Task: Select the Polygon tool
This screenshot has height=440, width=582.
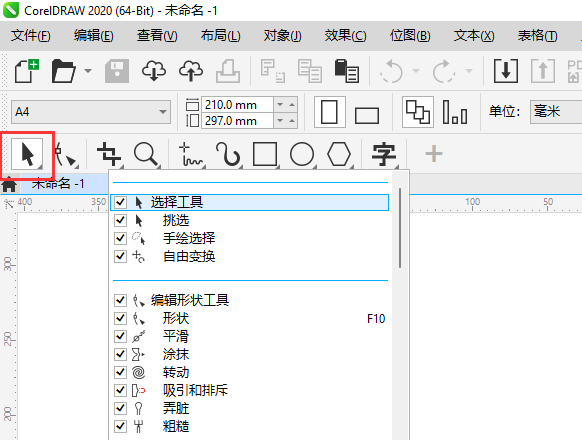Action: point(339,154)
